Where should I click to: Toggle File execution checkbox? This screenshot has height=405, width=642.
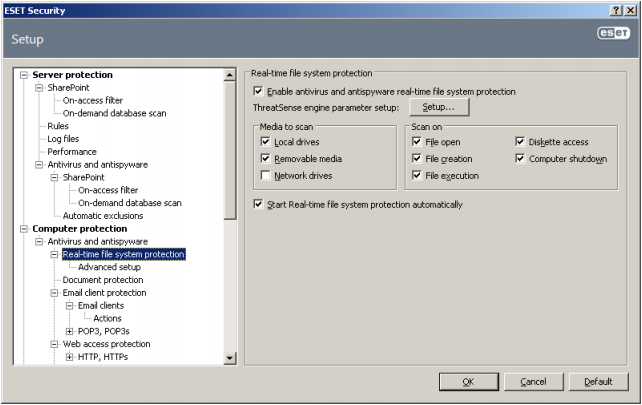point(416,175)
